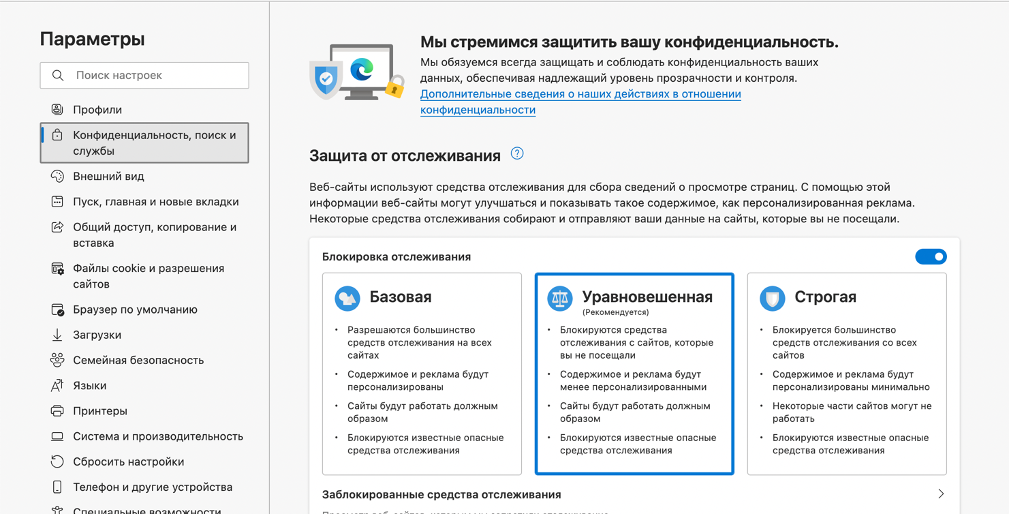Open the Профили settings section

tap(144, 109)
